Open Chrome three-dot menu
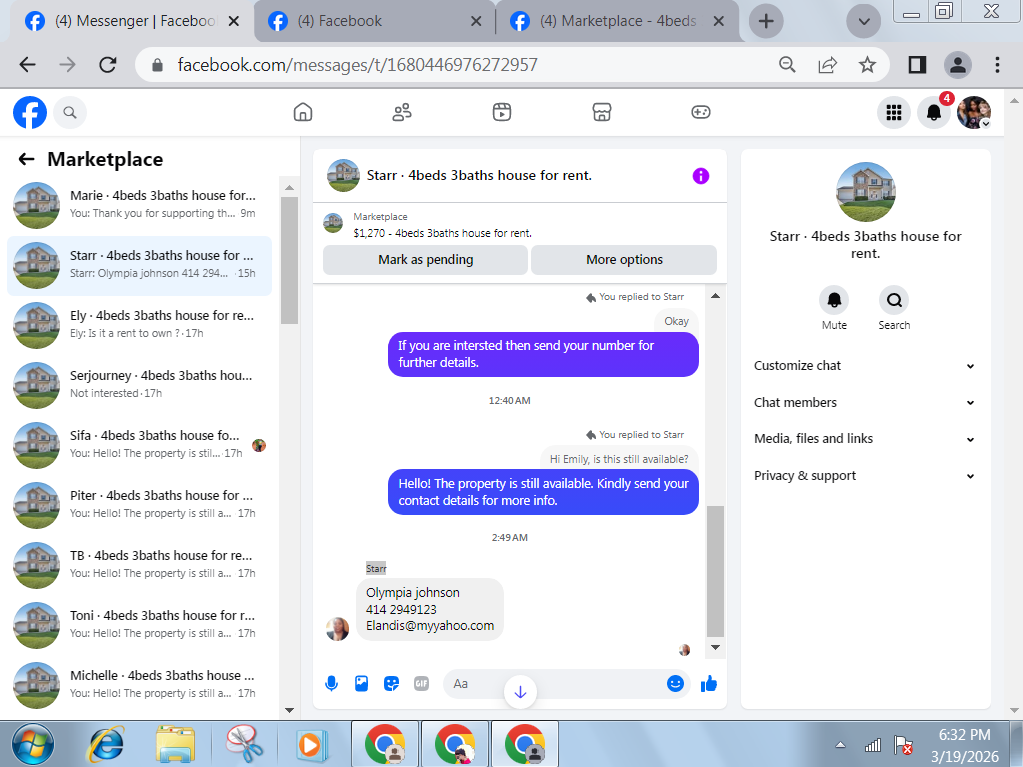The height and width of the screenshot is (767, 1023). tap(997, 65)
